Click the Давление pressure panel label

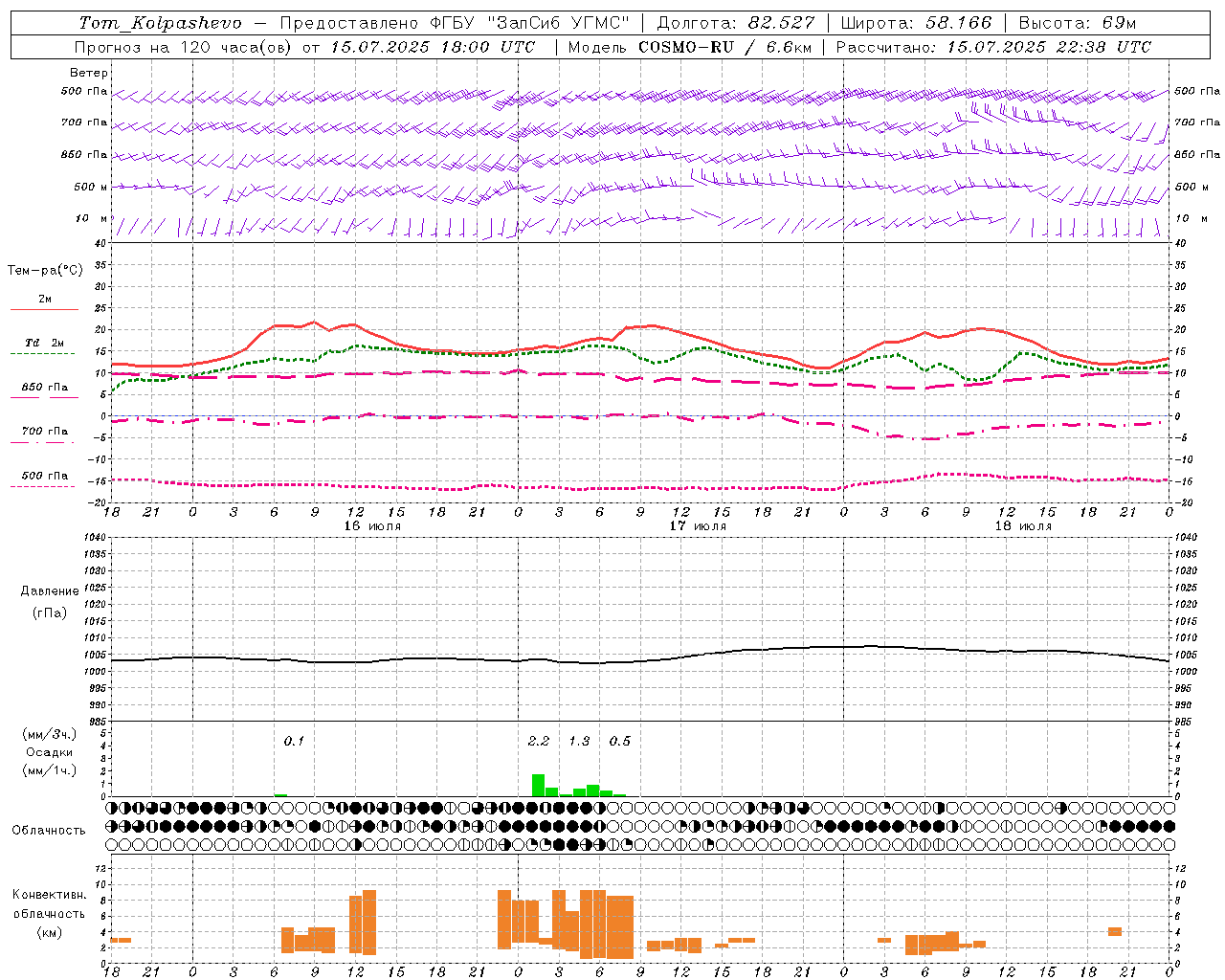click(50, 591)
